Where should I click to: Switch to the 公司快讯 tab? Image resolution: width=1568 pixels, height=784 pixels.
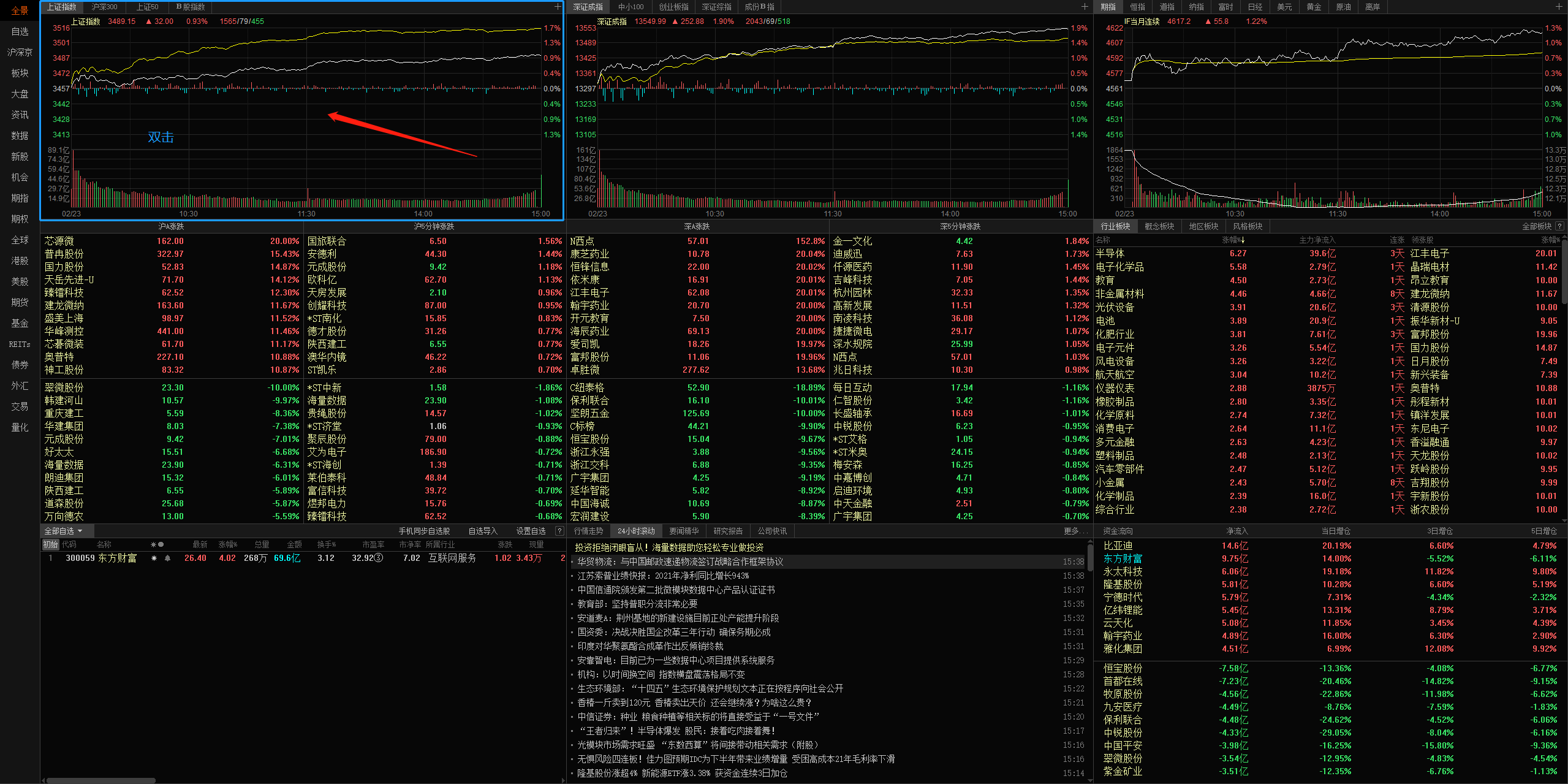click(x=772, y=531)
